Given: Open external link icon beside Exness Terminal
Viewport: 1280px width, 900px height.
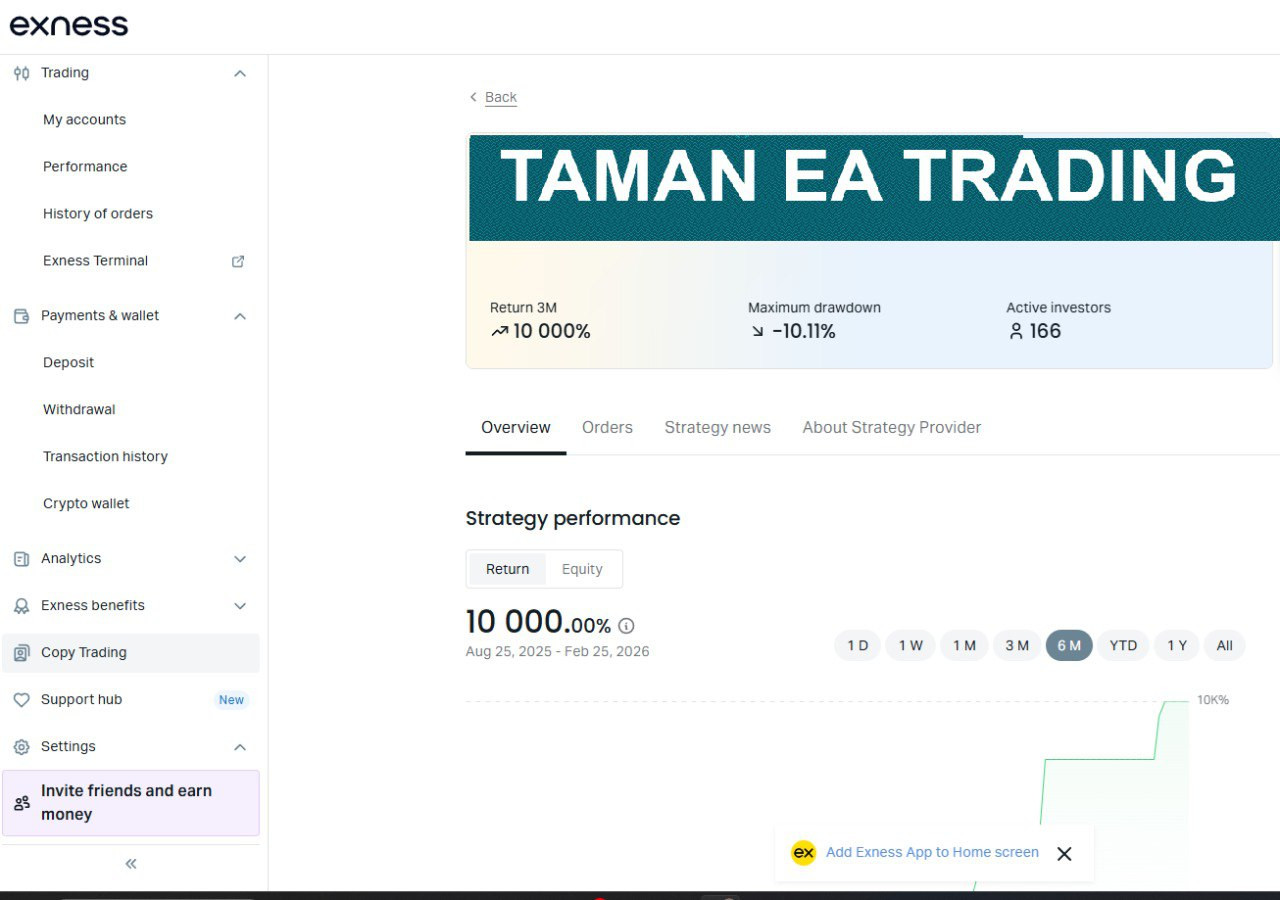Looking at the screenshot, I should click(x=238, y=261).
